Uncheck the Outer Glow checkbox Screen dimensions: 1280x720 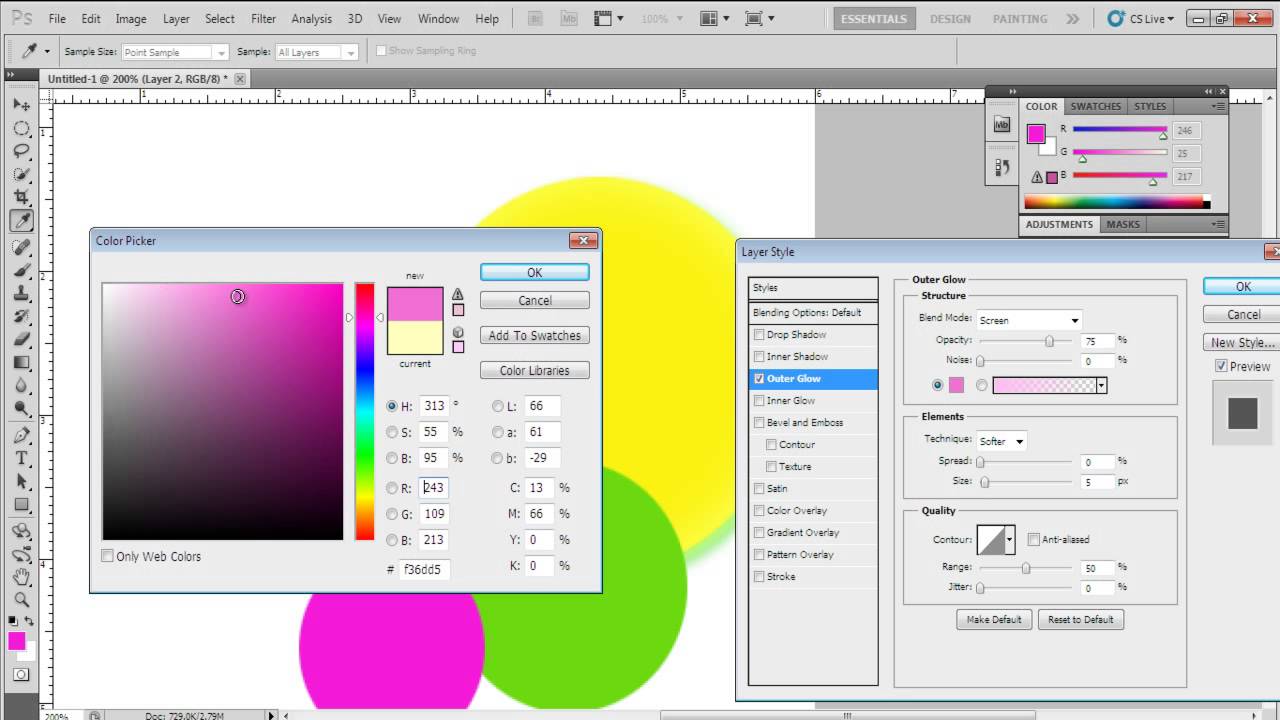pyautogui.click(x=759, y=379)
